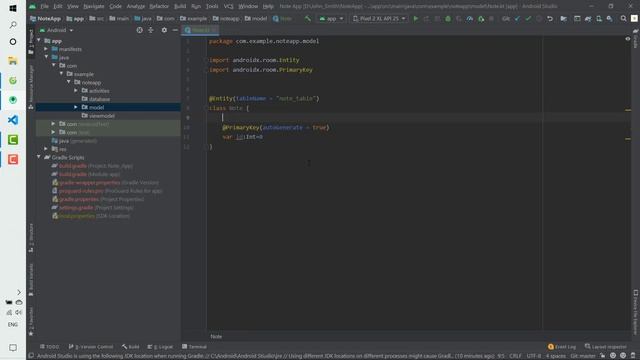Click the CRLF line separator in status bar

pyautogui.click(x=515, y=356)
